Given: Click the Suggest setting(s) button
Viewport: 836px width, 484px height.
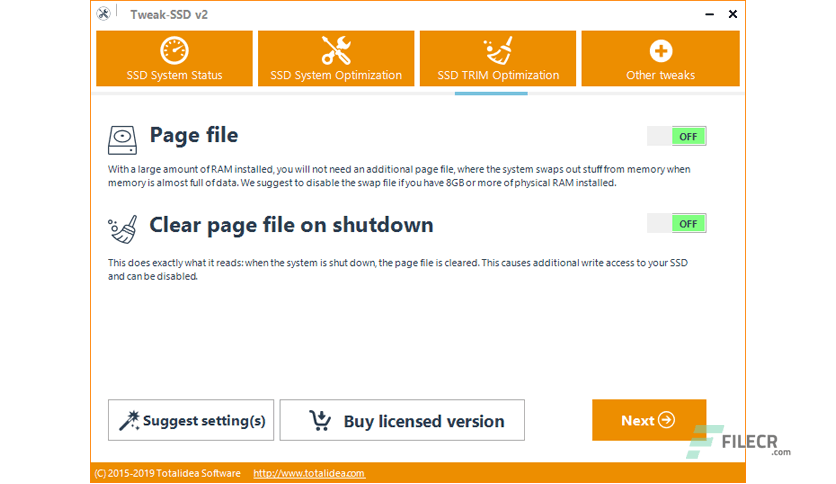Looking at the screenshot, I should (191, 420).
